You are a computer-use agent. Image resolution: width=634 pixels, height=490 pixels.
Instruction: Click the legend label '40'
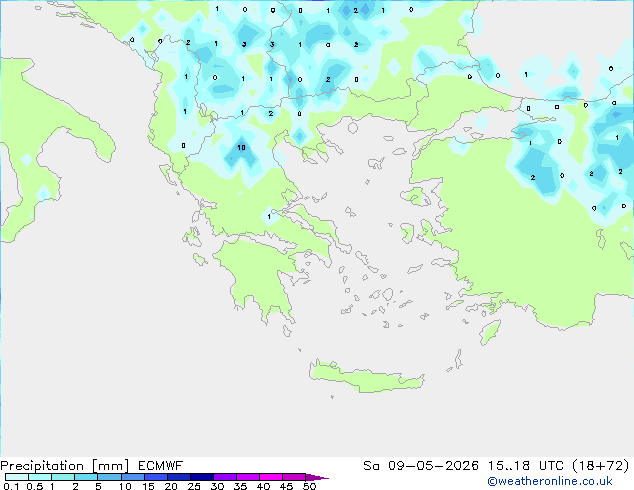click(x=263, y=486)
